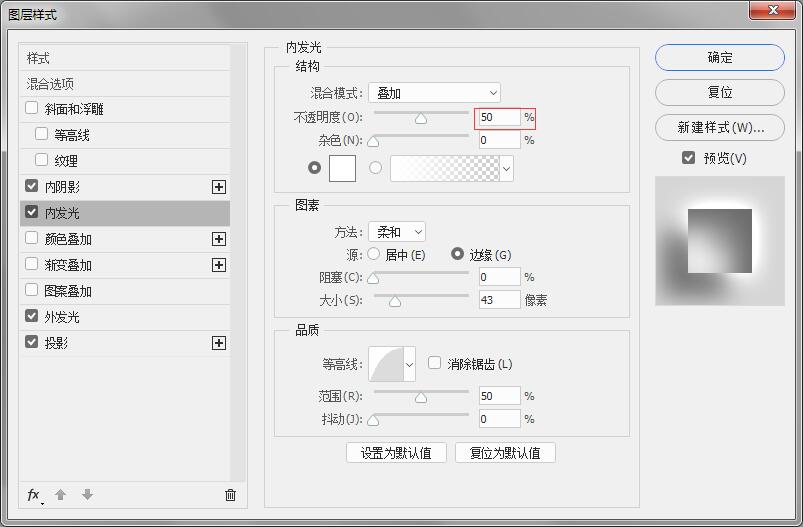Select the gradient radio button

click(375, 167)
